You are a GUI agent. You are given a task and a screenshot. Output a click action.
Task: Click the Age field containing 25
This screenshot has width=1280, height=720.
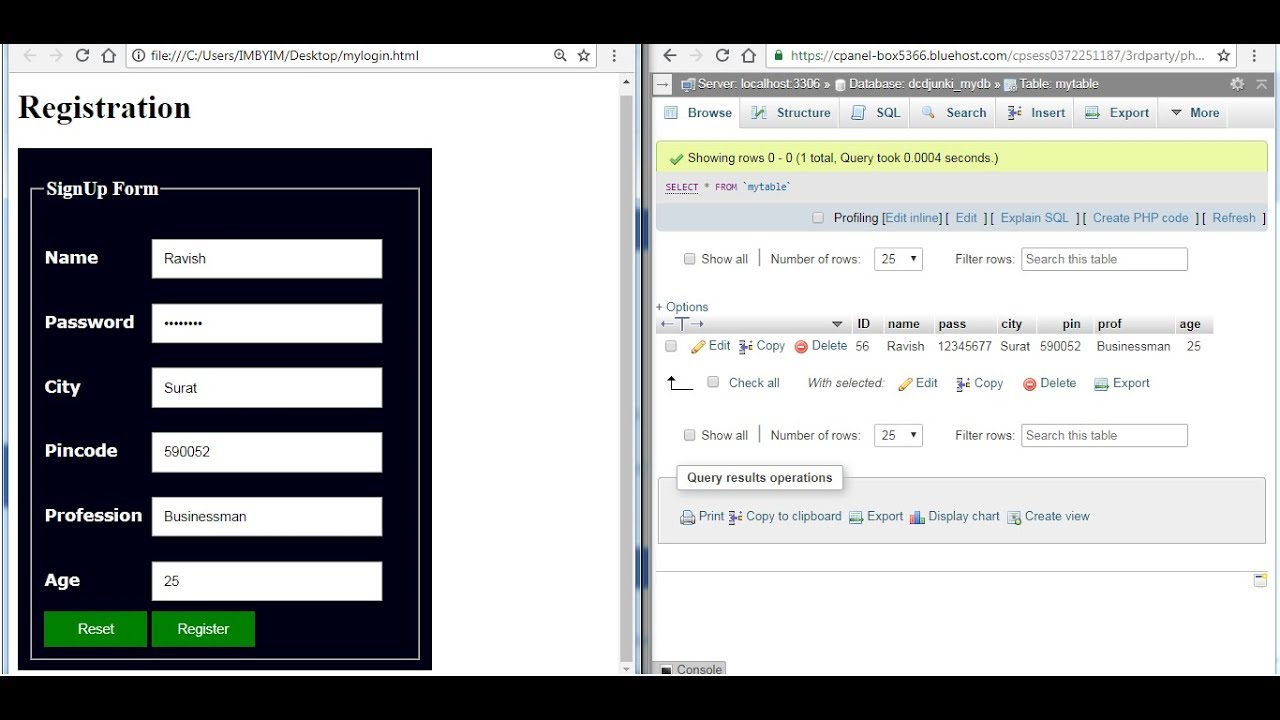click(x=267, y=581)
